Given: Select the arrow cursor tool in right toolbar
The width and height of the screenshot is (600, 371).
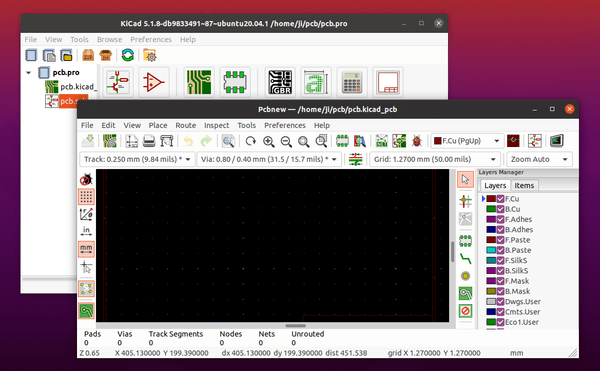Looking at the screenshot, I should [x=465, y=179].
